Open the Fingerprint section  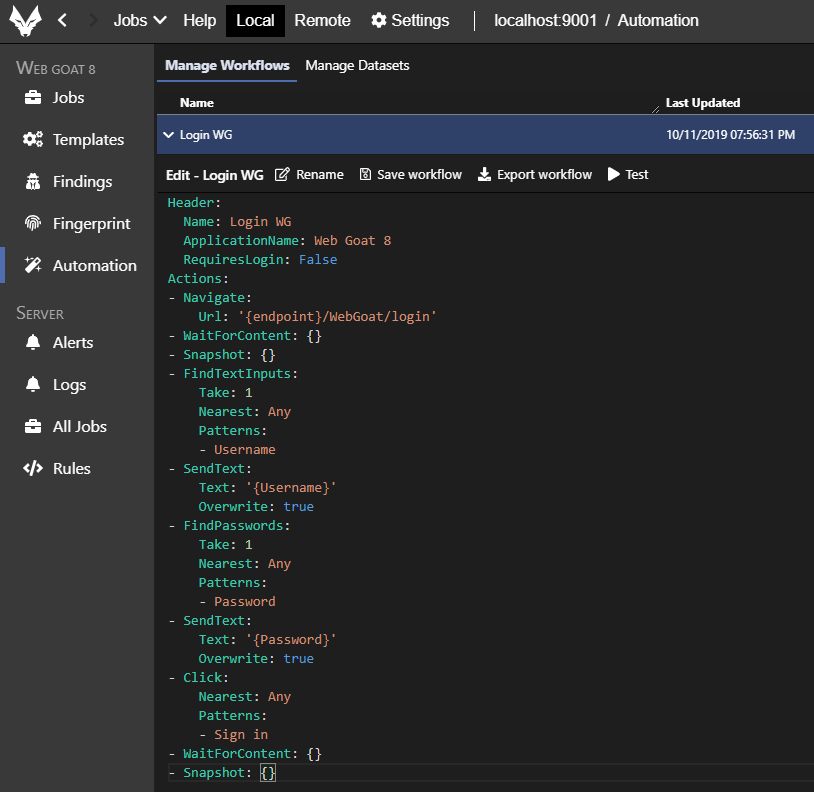click(91, 224)
